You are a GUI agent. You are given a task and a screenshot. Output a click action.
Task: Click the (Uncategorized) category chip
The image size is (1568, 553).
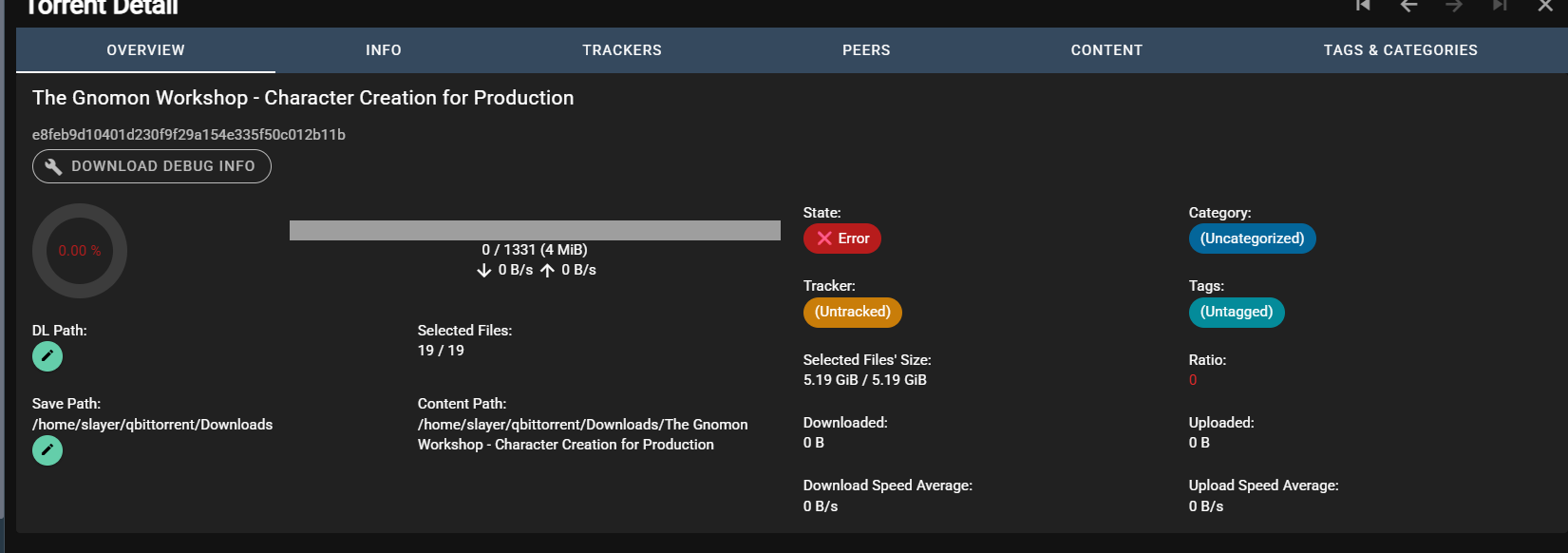pos(1252,238)
